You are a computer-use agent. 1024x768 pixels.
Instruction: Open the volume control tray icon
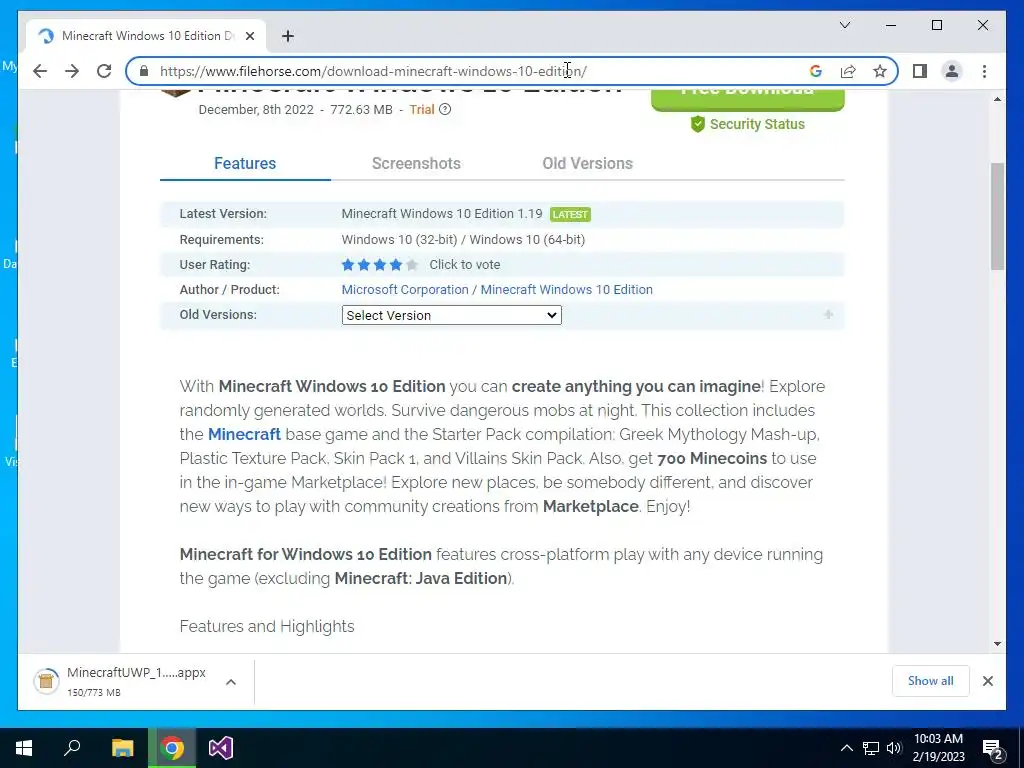coord(893,748)
